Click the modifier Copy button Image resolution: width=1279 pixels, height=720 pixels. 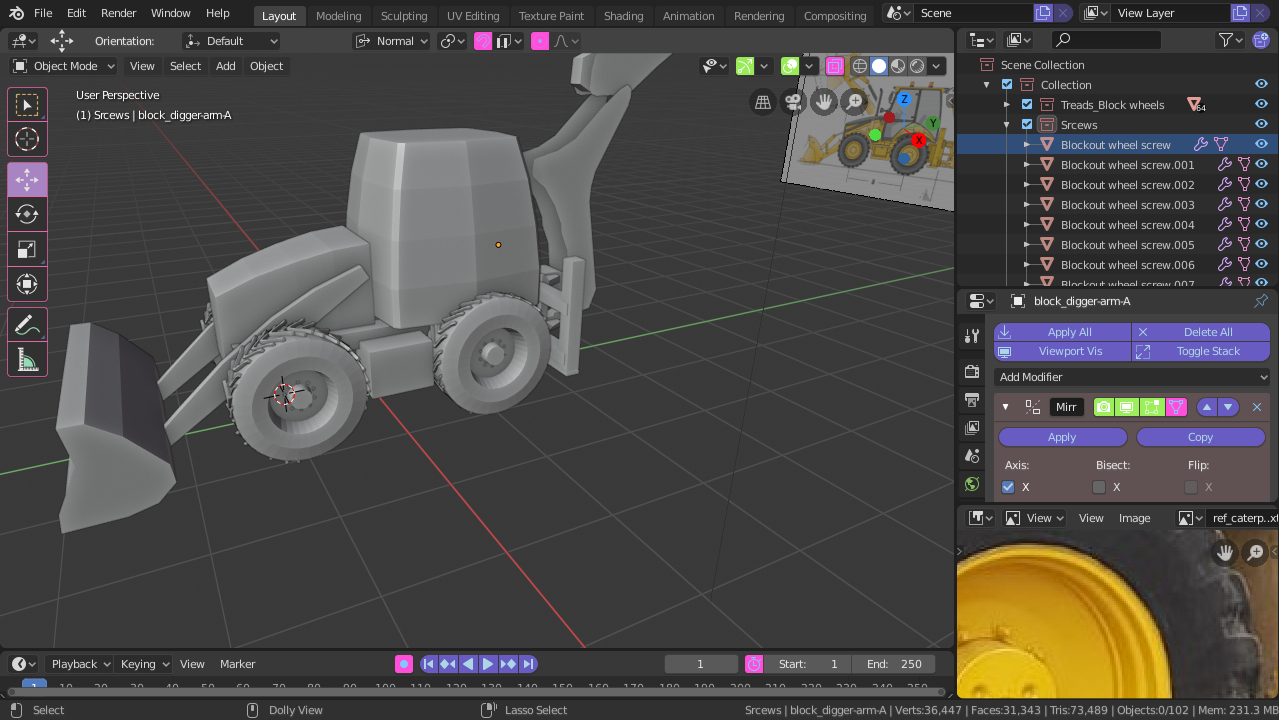click(x=1201, y=437)
